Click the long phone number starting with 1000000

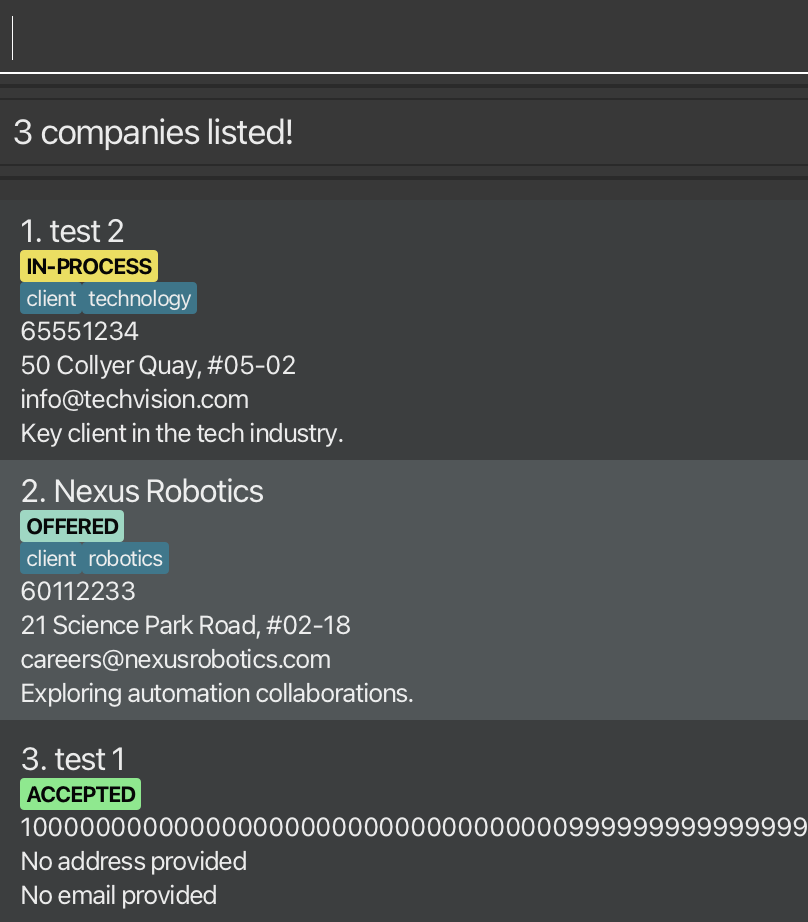tap(414, 828)
